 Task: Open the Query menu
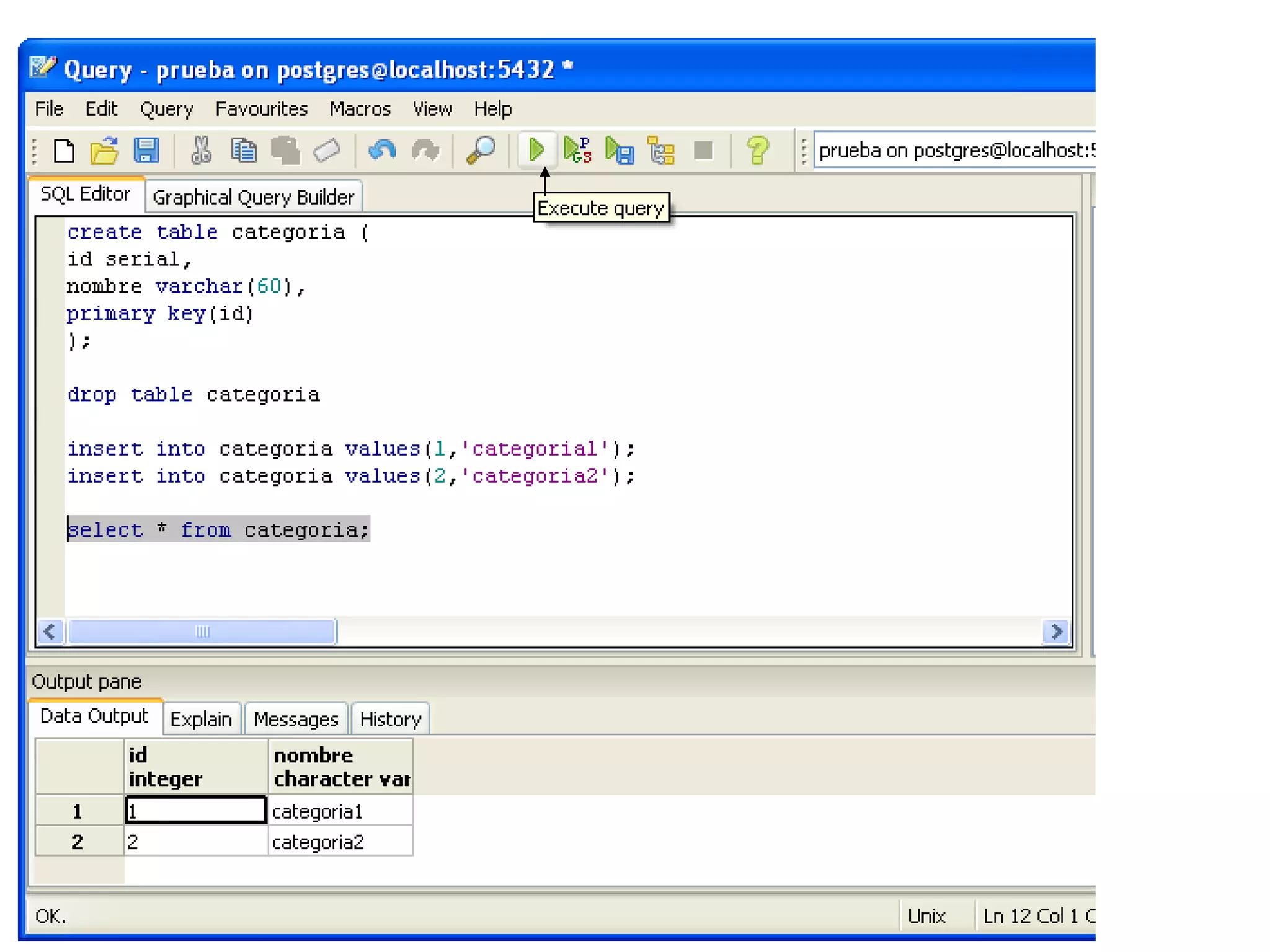pos(166,109)
